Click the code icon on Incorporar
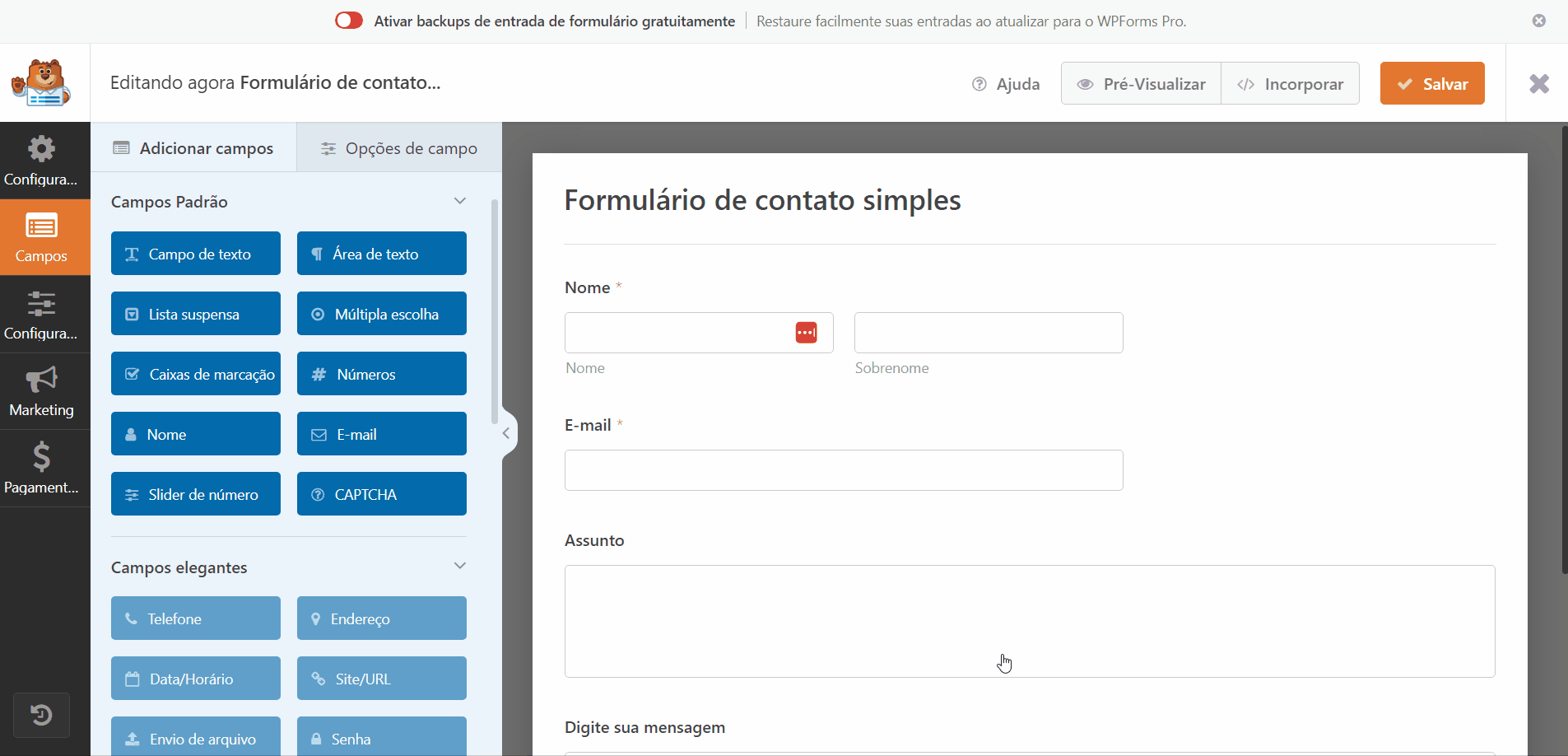The height and width of the screenshot is (756, 1568). click(x=1245, y=83)
